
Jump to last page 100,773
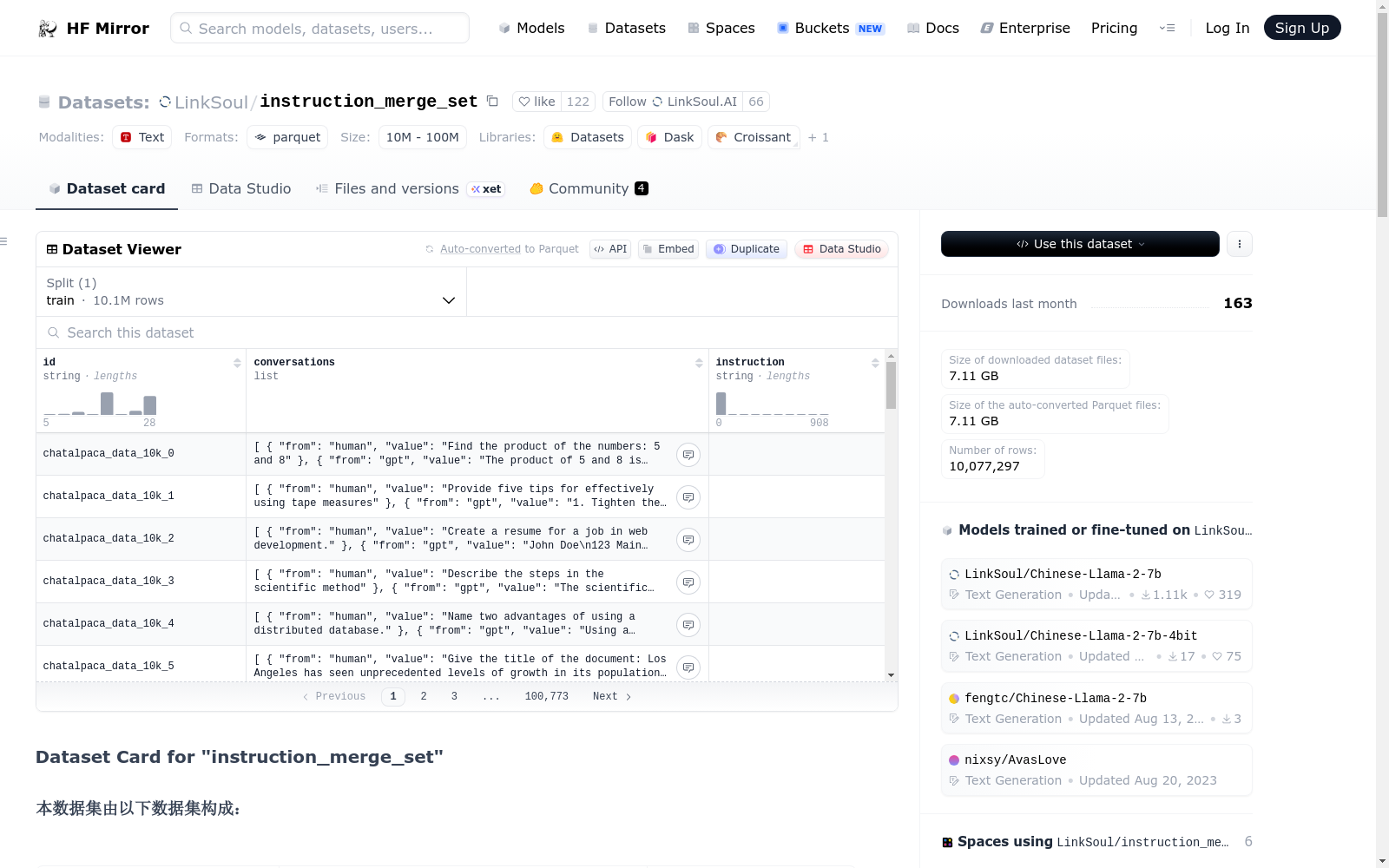(x=547, y=696)
